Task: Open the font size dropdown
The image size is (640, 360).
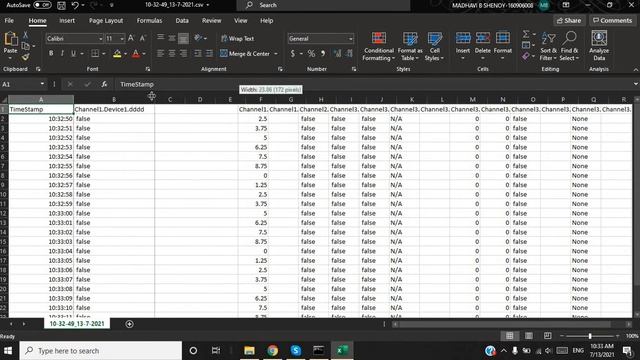Action: (x=122, y=39)
